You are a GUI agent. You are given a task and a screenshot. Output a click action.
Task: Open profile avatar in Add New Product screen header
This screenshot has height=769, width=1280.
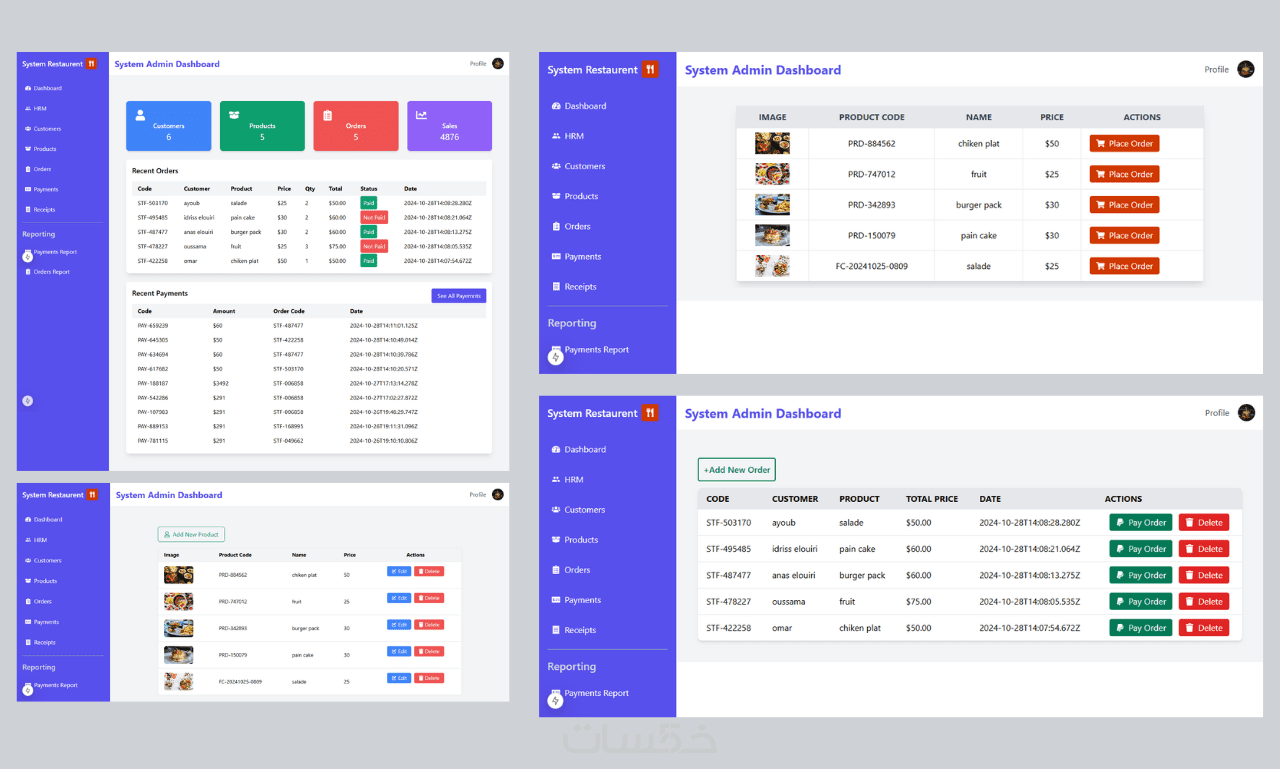click(498, 495)
